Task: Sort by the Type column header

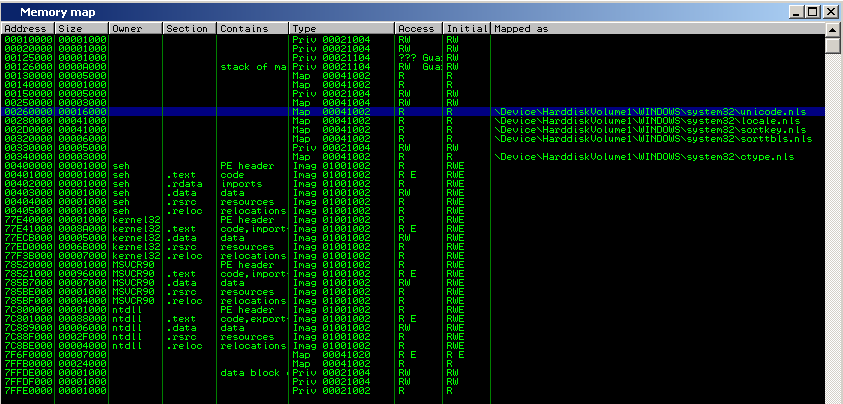Action: pyautogui.click(x=341, y=29)
